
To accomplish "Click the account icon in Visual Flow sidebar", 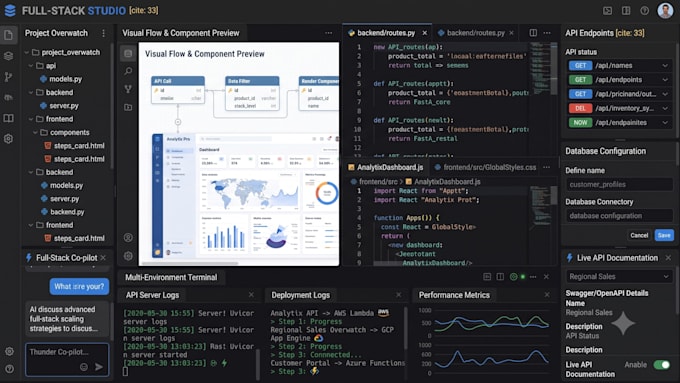I will click(128, 237).
